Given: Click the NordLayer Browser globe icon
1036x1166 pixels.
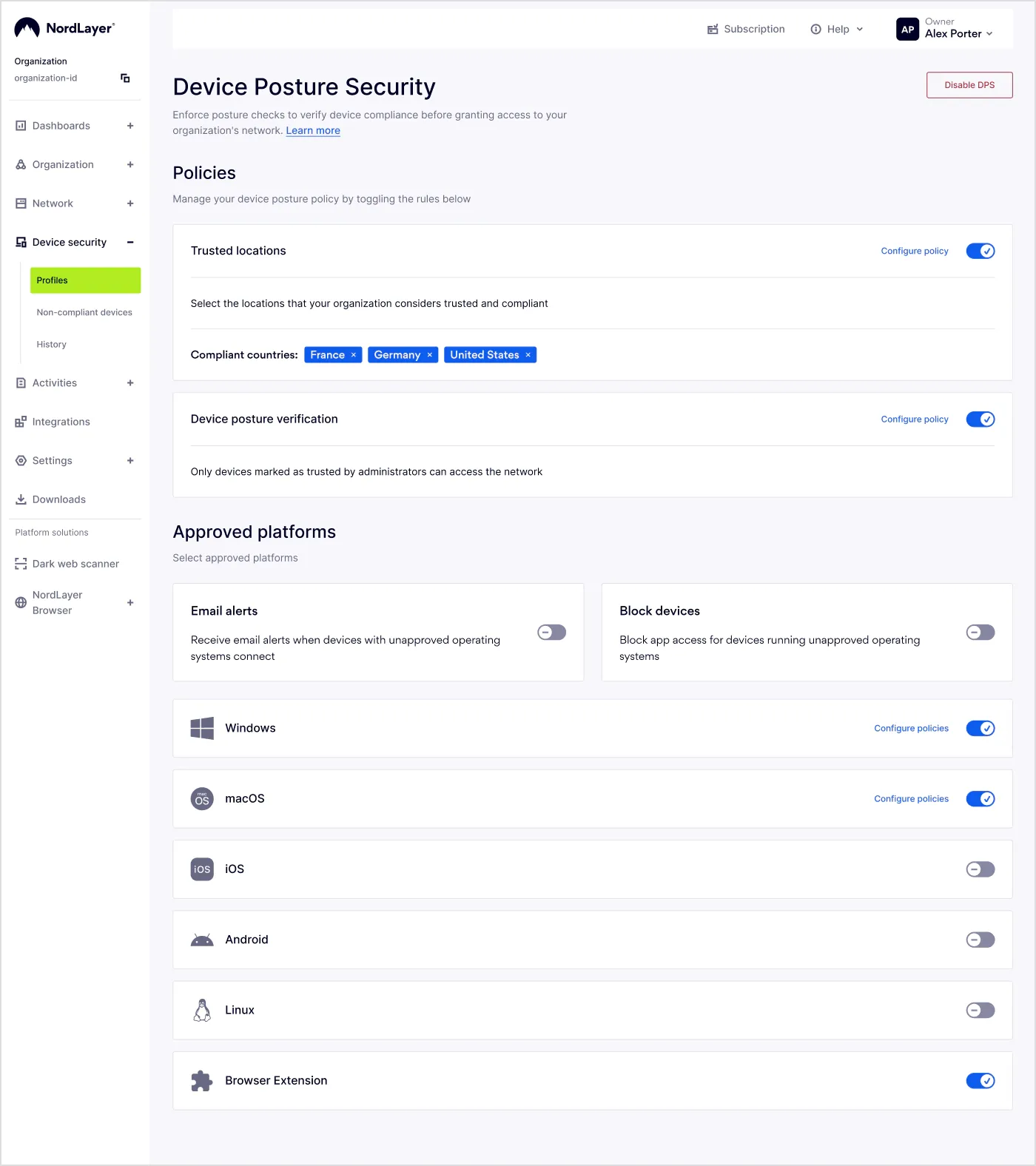Looking at the screenshot, I should (x=21, y=602).
